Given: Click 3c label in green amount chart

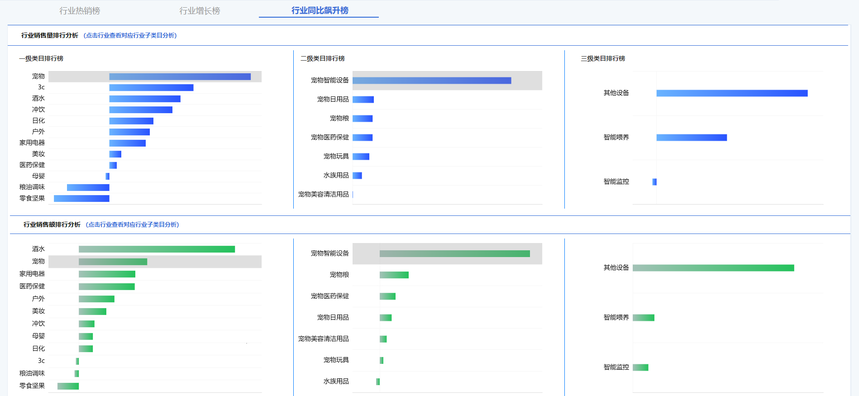Looking at the screenshot, I should click(x=41, y=361).
